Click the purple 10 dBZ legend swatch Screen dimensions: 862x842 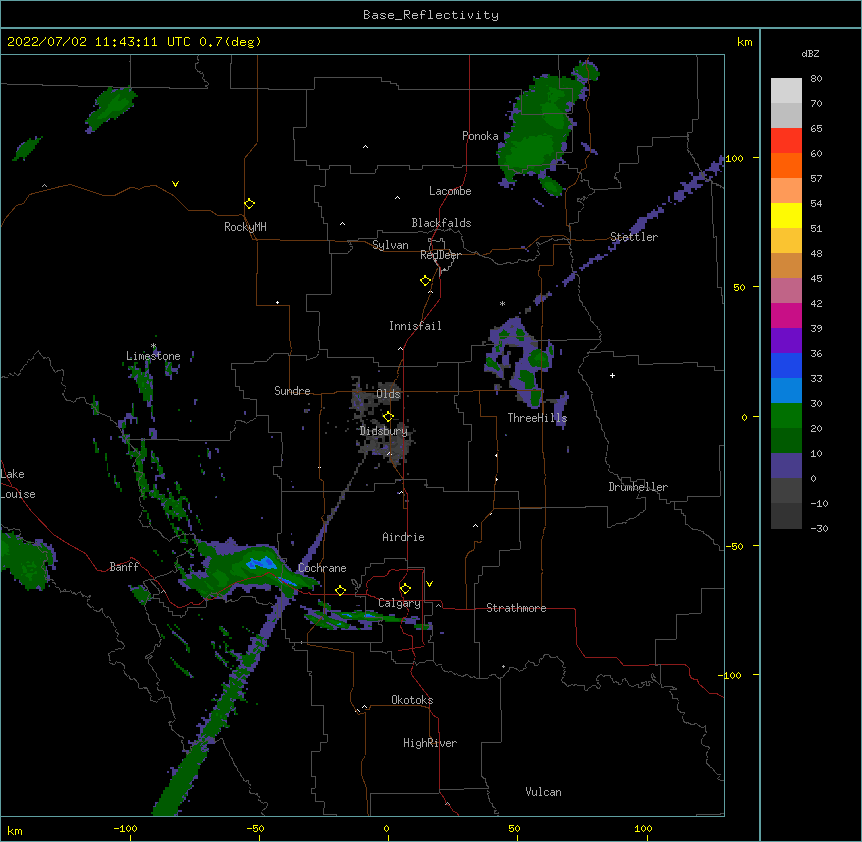coord(786,466)
